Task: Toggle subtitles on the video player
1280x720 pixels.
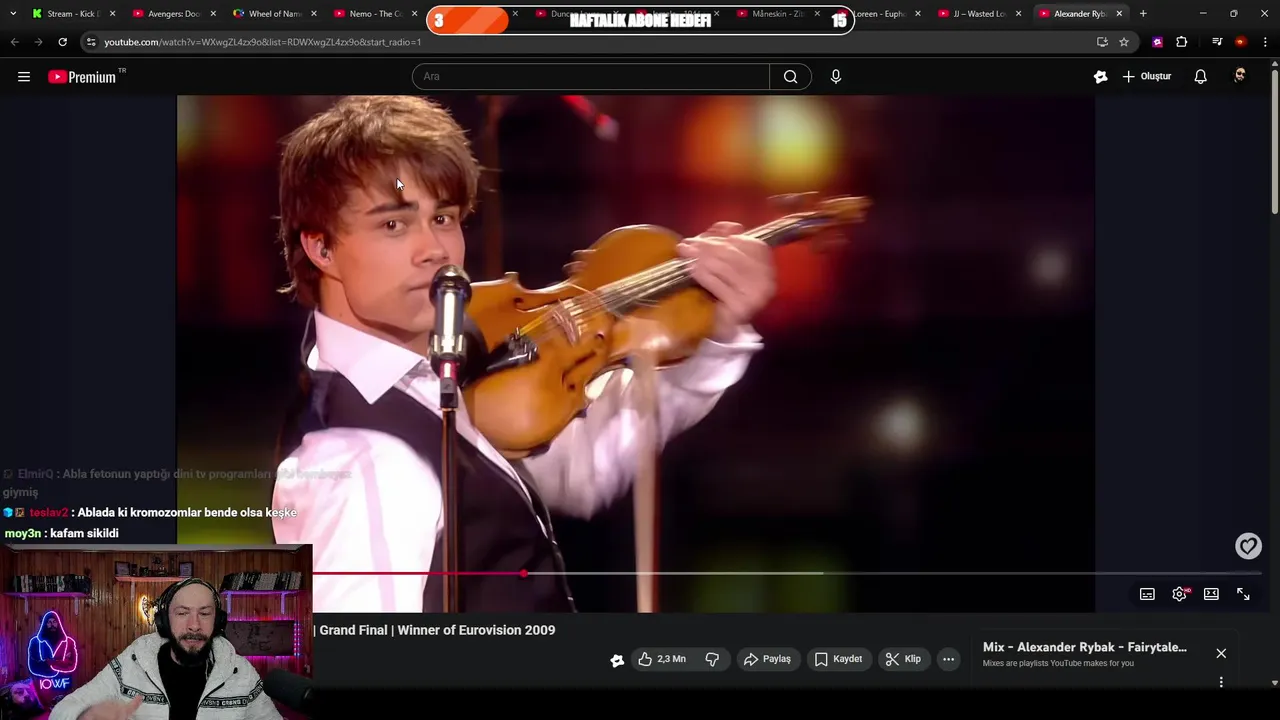Action: [1147, 594]
